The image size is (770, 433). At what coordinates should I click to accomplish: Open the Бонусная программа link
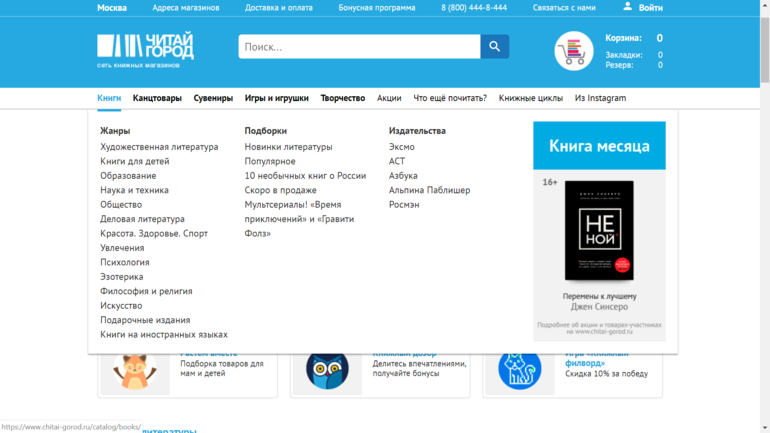tap(376, 8)
